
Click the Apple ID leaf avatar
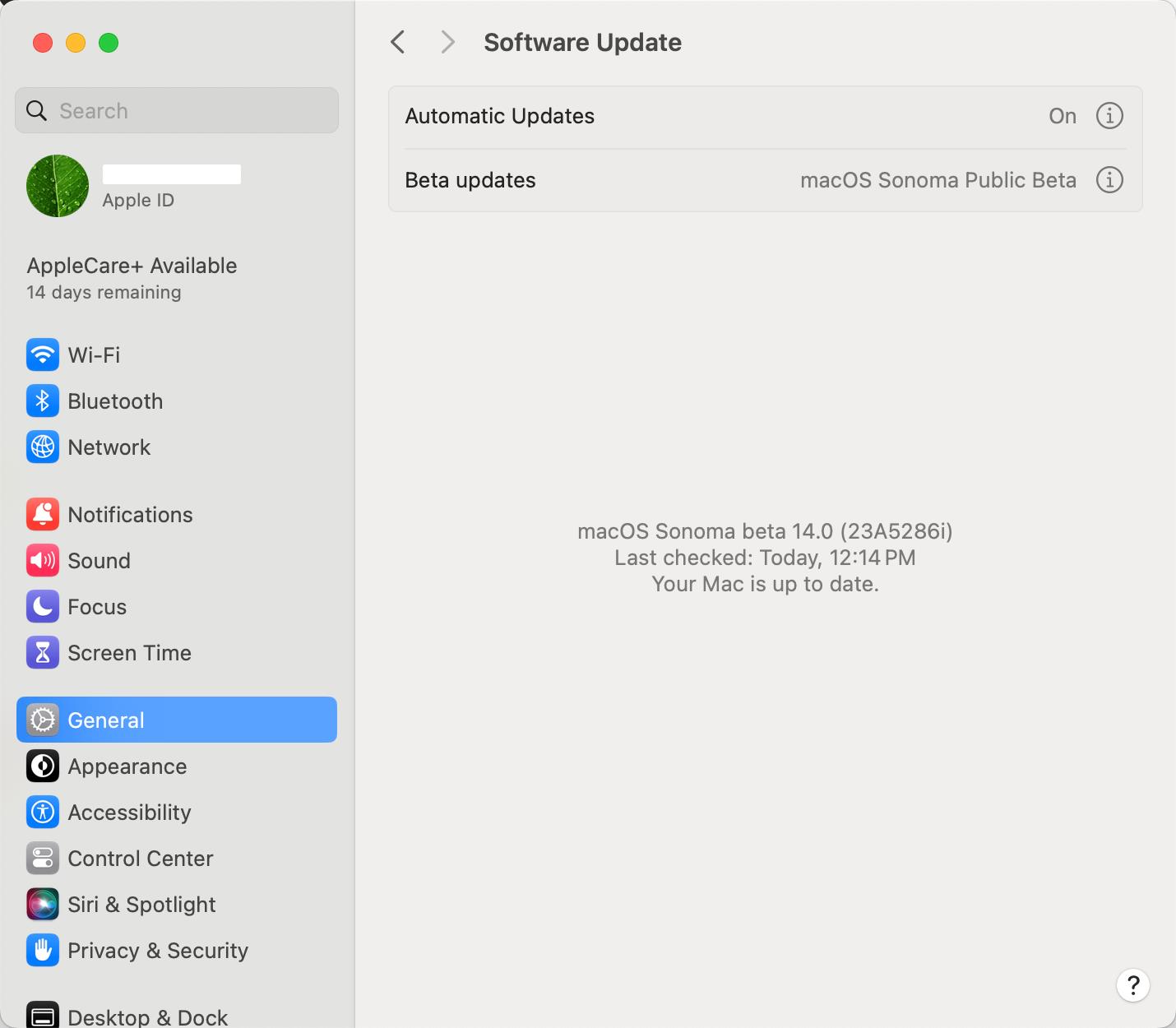[x=58, y=186]
